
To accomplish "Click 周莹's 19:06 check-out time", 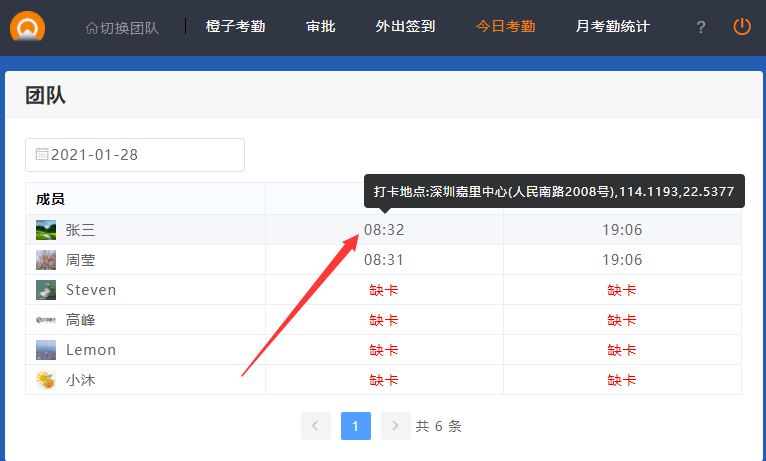I will pos(622,260).
